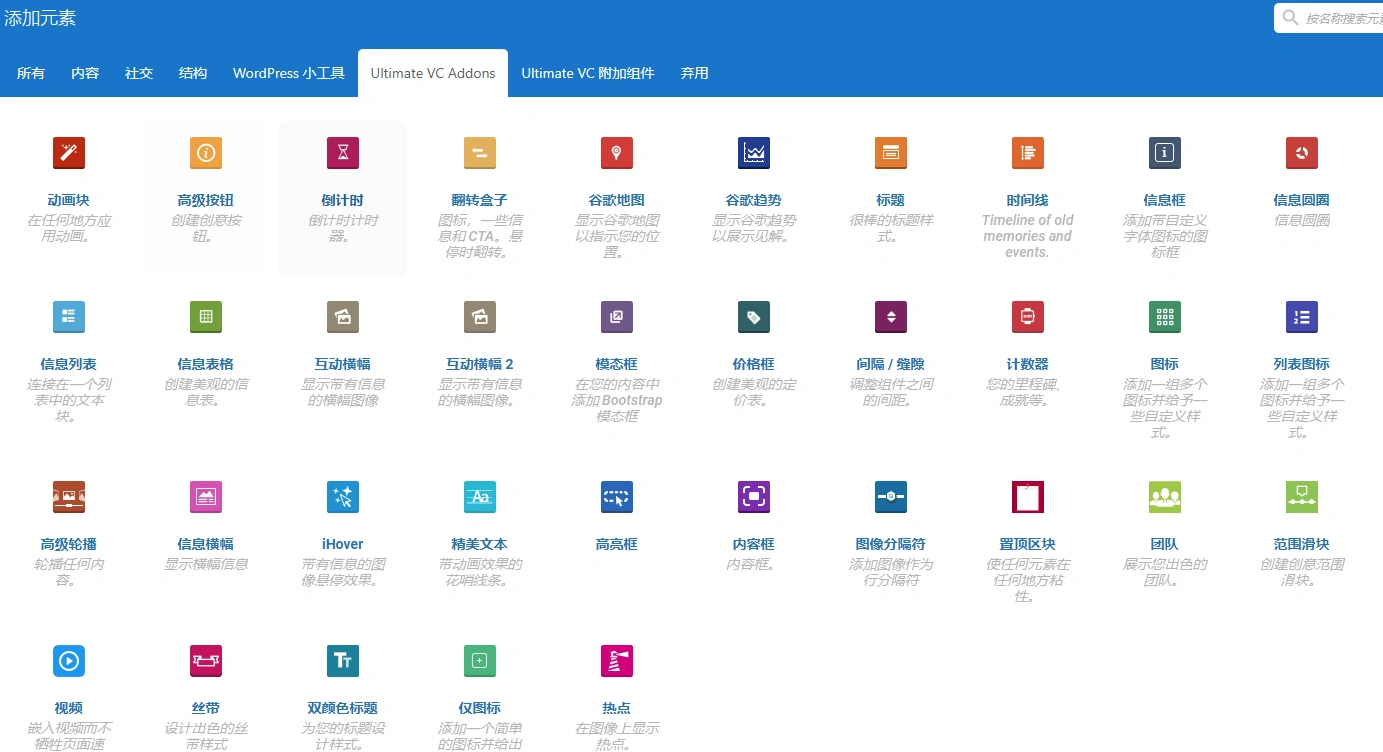This screenshot has height=752, width=1383.
Task: Open the 谷歌地图 element
Action: click(x=616, y=153)
